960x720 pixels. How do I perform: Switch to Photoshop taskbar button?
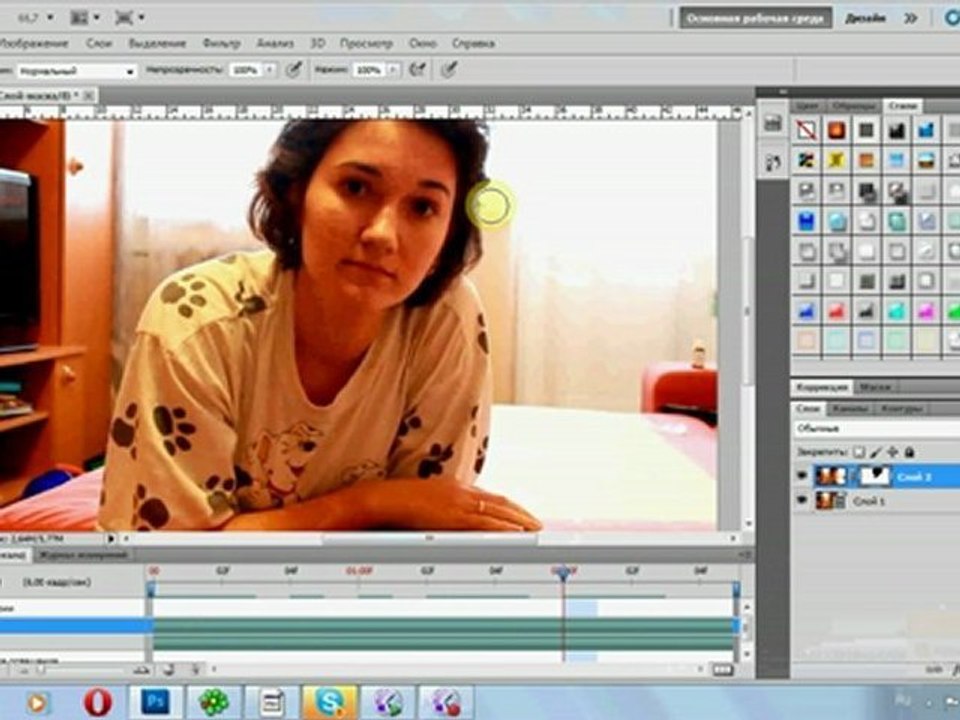155,702
